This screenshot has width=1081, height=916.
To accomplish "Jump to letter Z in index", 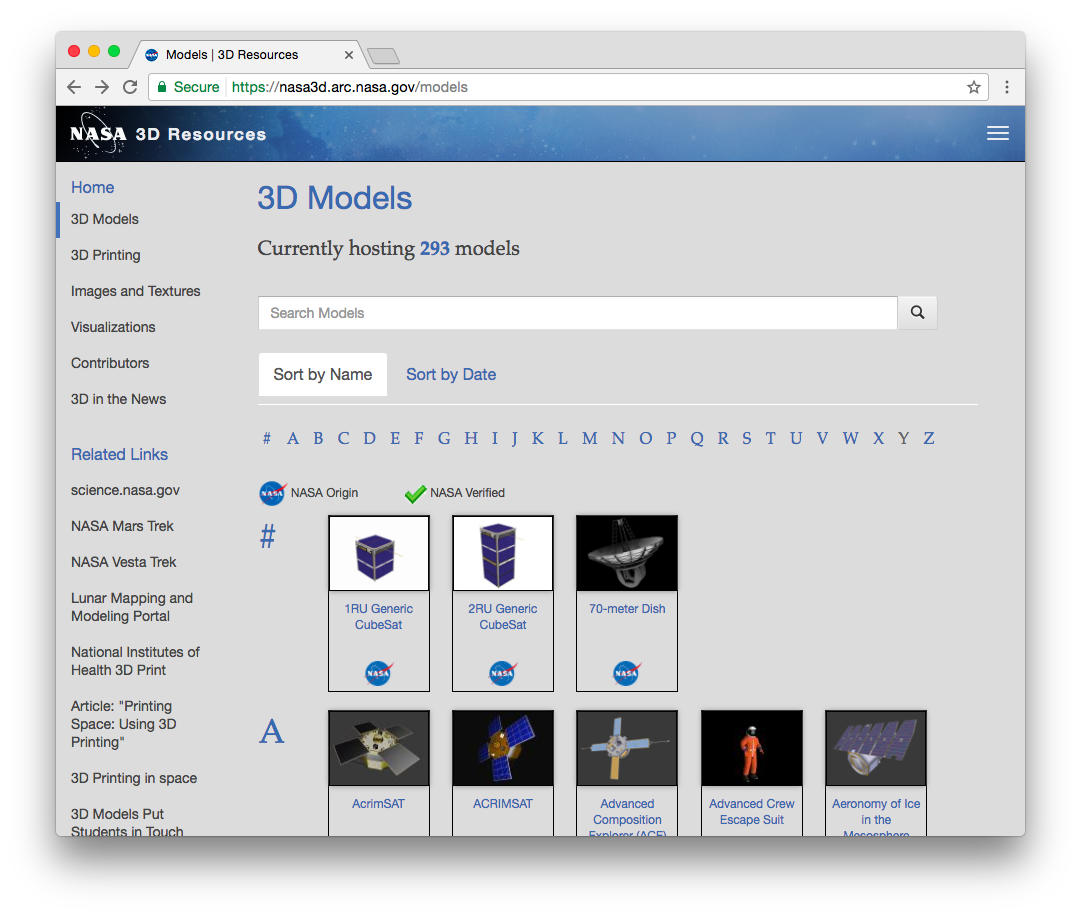I will 929,438.
